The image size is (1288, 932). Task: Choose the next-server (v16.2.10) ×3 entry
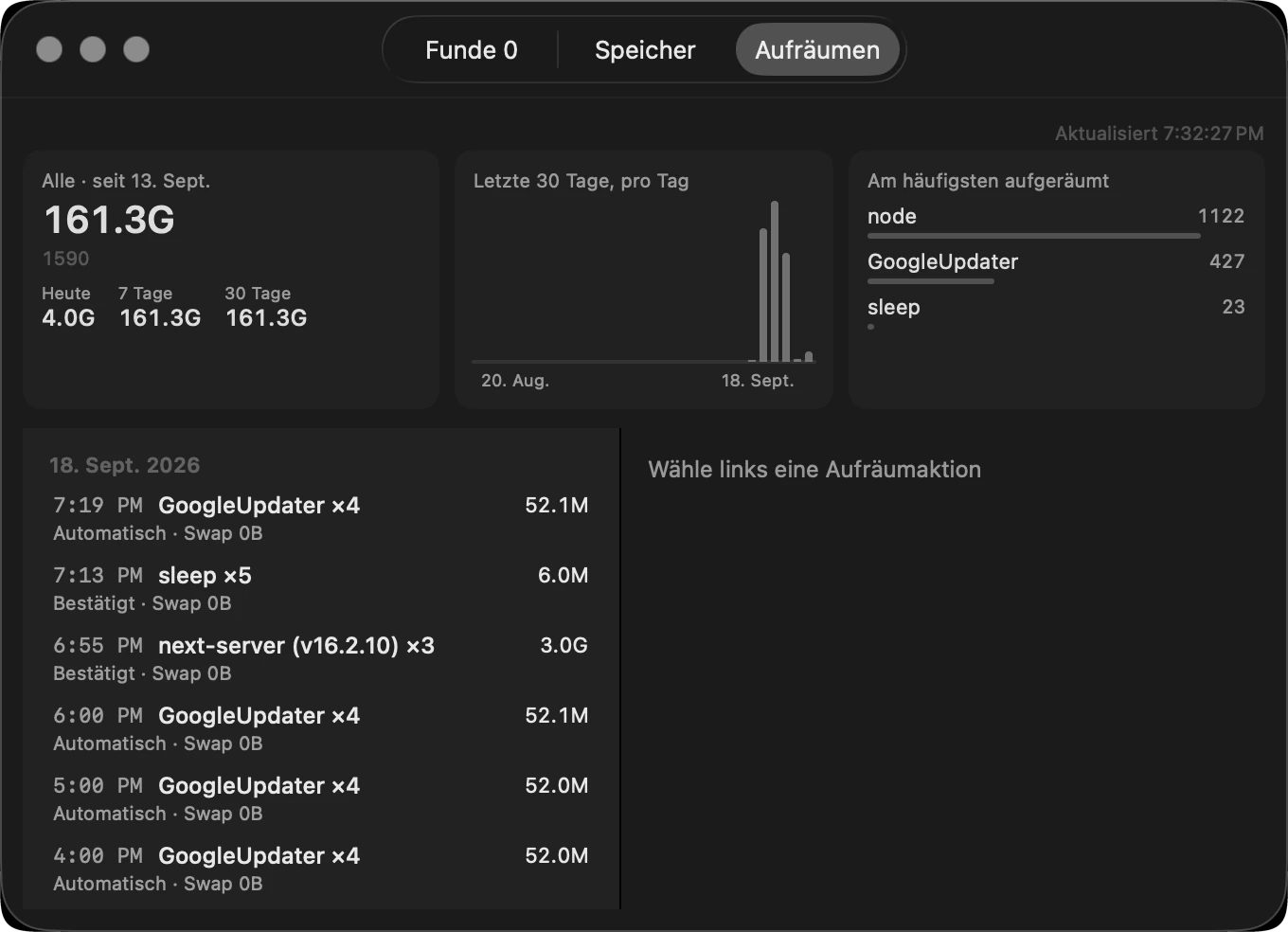[320, 658]
